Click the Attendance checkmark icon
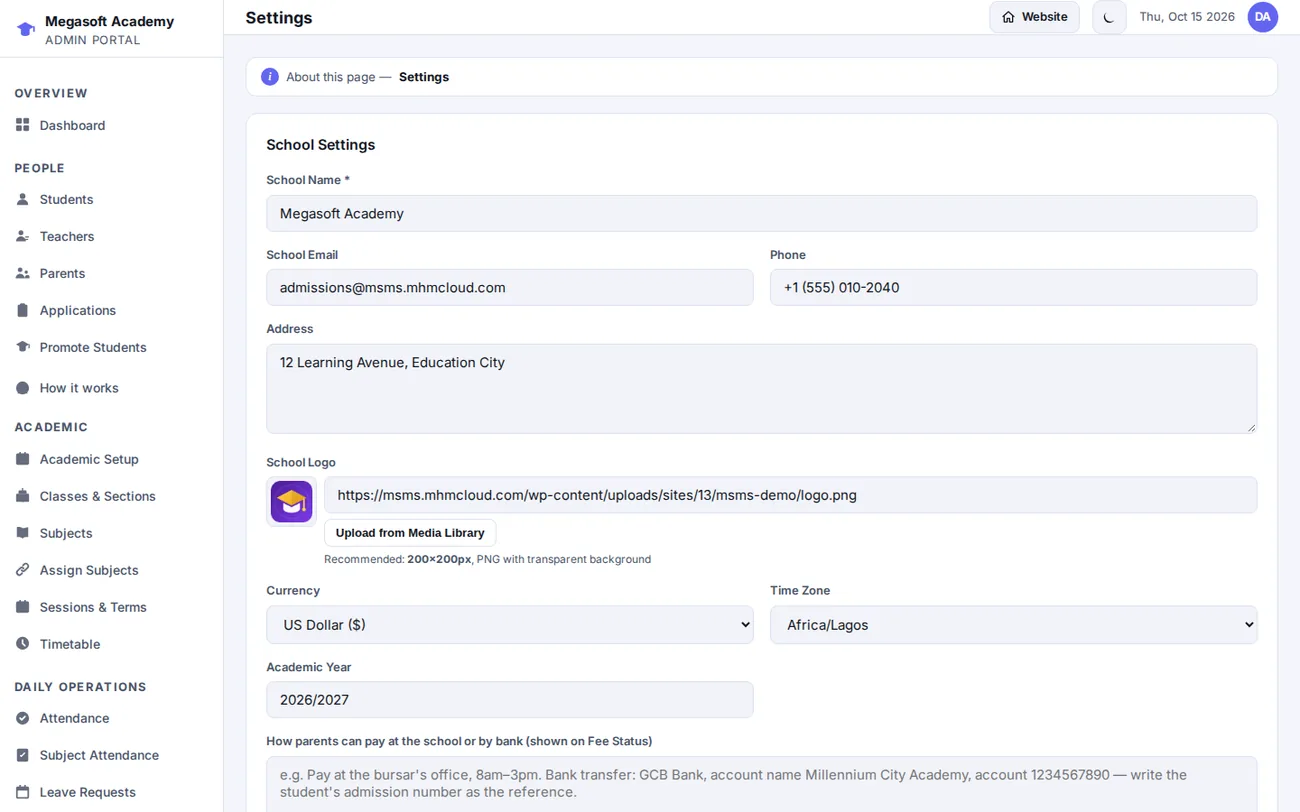 (23, 718)
